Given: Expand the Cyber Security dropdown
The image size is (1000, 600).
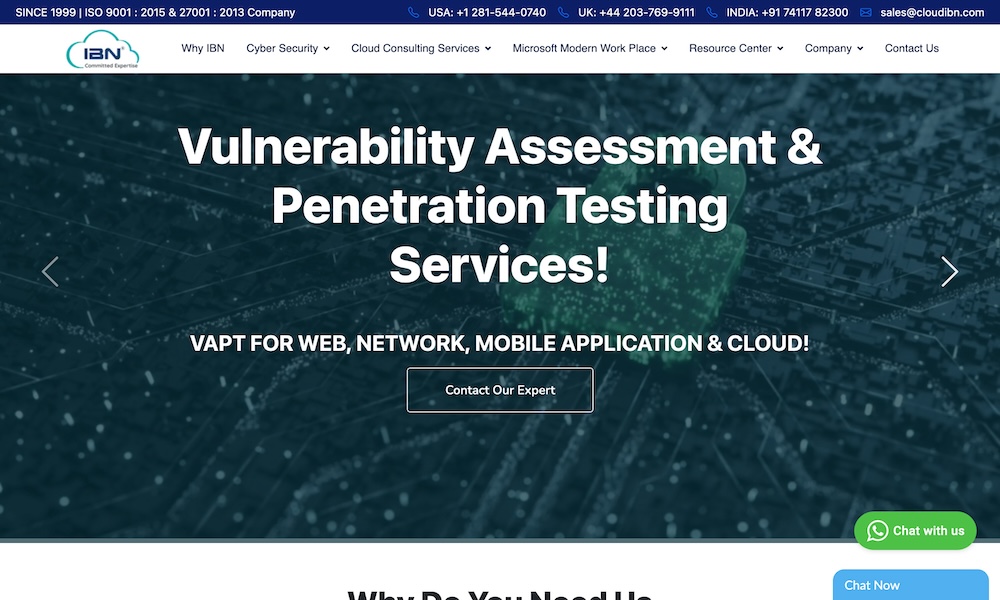Looking at the screenshot, I should [288, 48].
